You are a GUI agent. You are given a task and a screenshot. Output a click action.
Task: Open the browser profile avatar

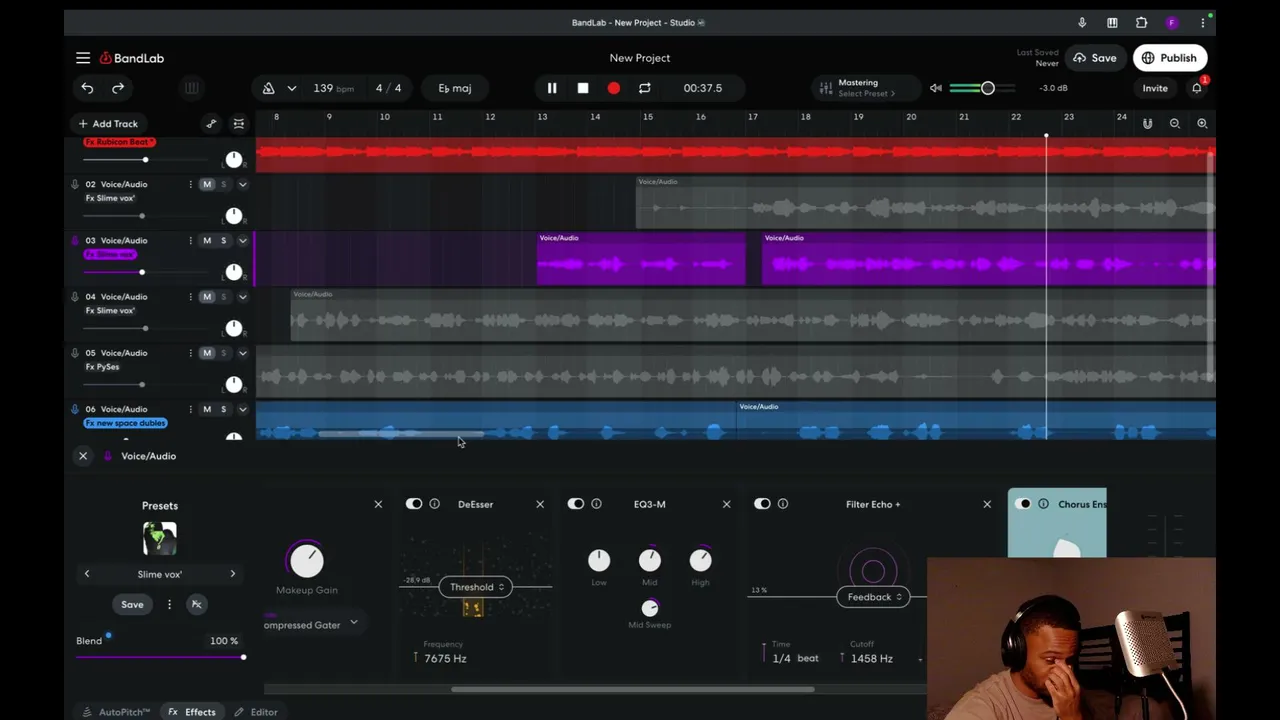[x=1172, y=23]
